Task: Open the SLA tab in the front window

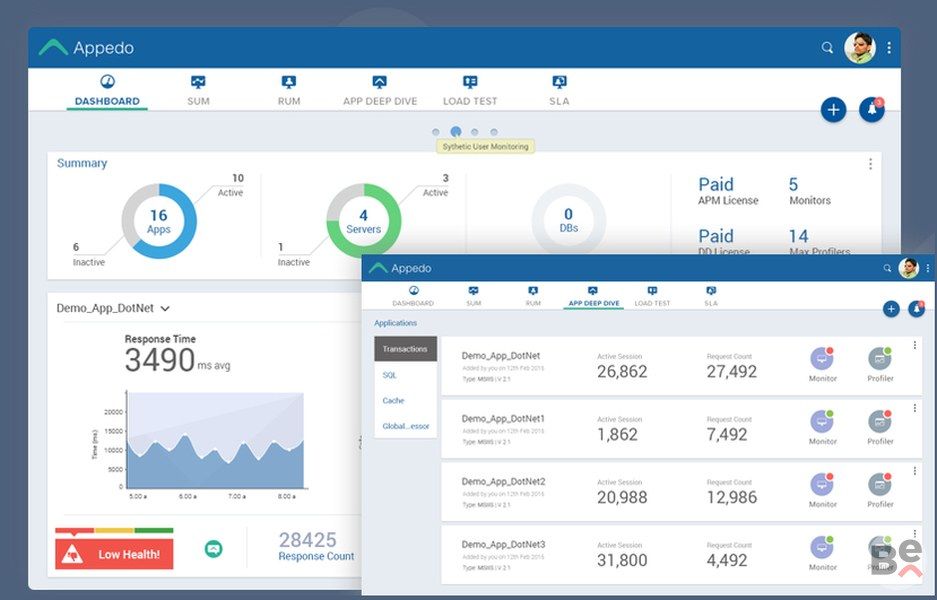Action: pos(711,296)
